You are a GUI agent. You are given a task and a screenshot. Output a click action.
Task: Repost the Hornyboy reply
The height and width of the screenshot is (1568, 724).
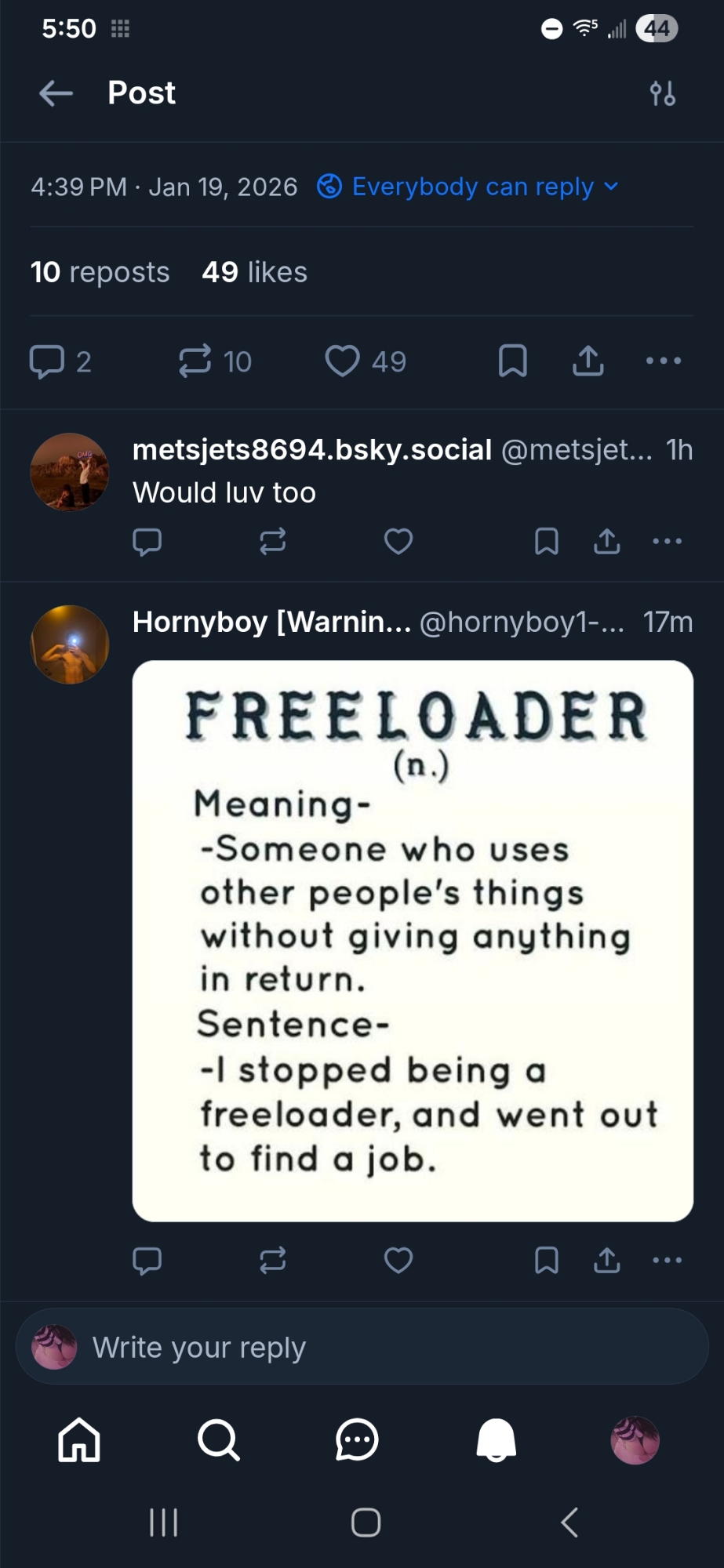273,1260
